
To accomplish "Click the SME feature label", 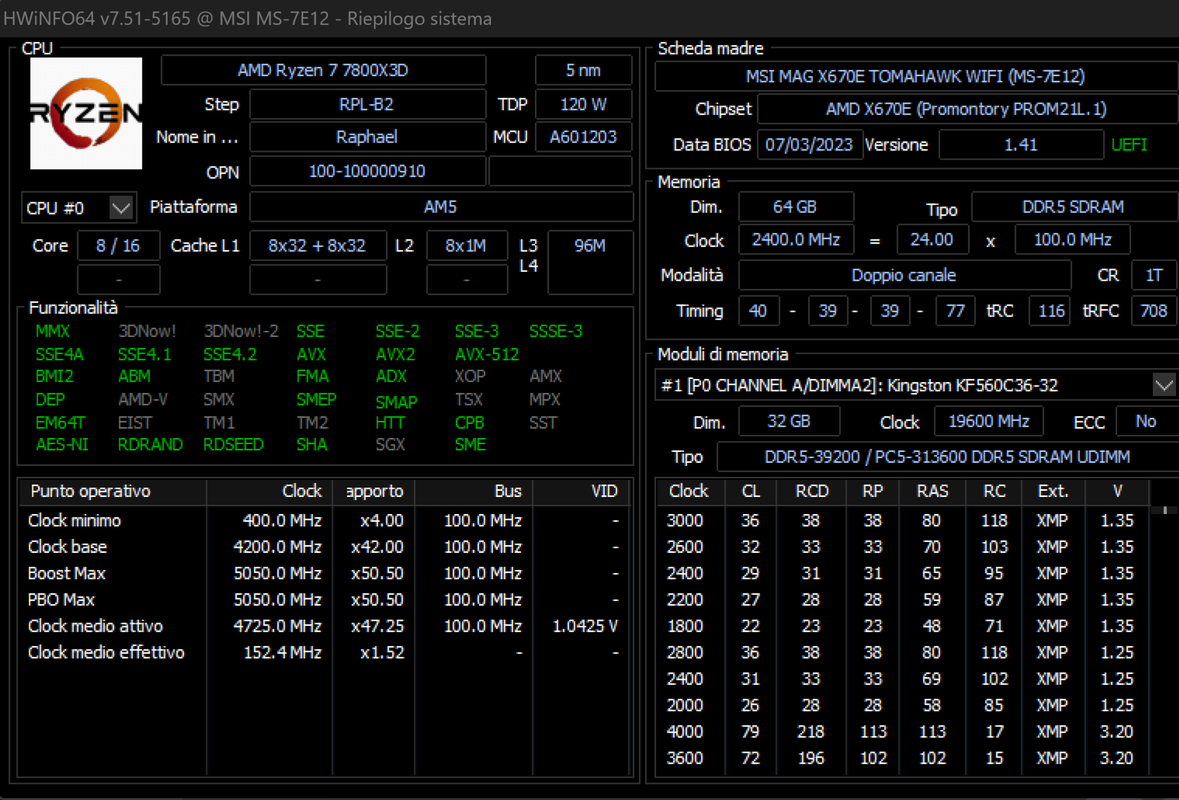I will 470,444.
